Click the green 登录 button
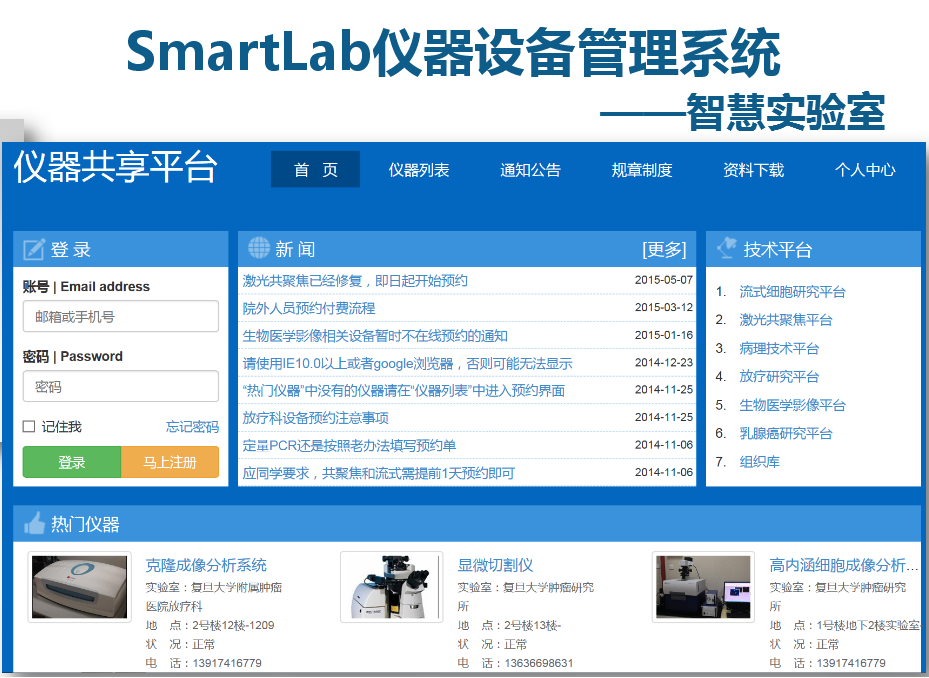Screen dimensions: 929x678 [x=72, y=462]
